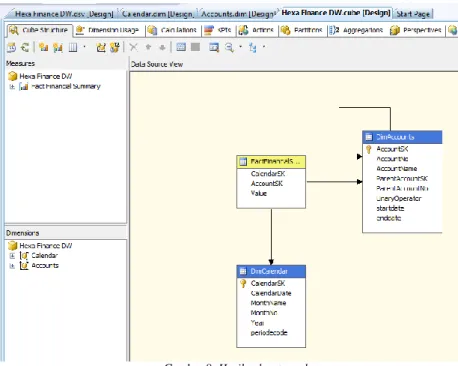Click the Find Table toolbar icon

[214, 47]
